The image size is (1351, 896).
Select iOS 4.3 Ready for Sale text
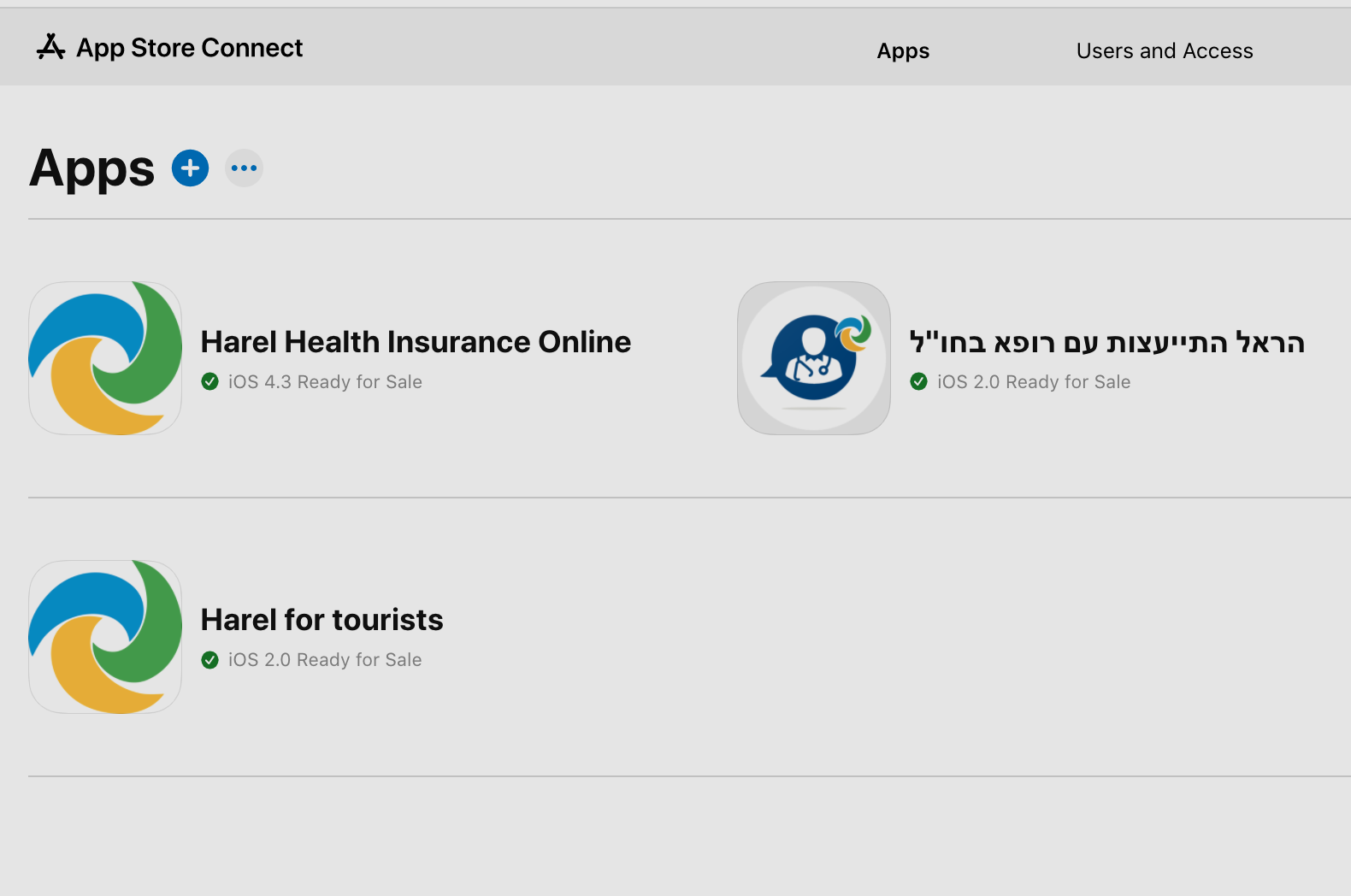325,382
